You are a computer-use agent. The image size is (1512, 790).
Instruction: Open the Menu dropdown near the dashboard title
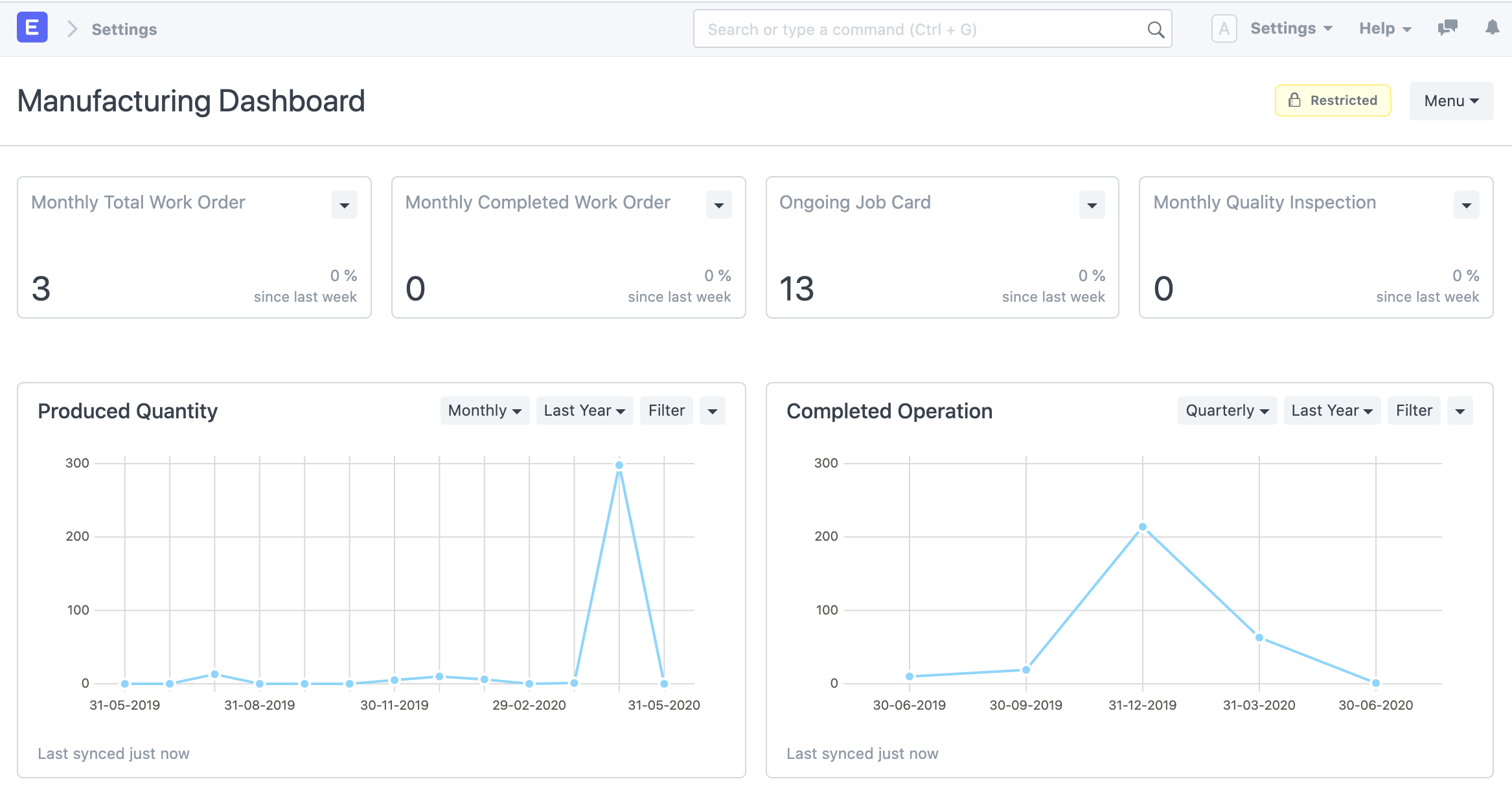[x=1451, y=100]
